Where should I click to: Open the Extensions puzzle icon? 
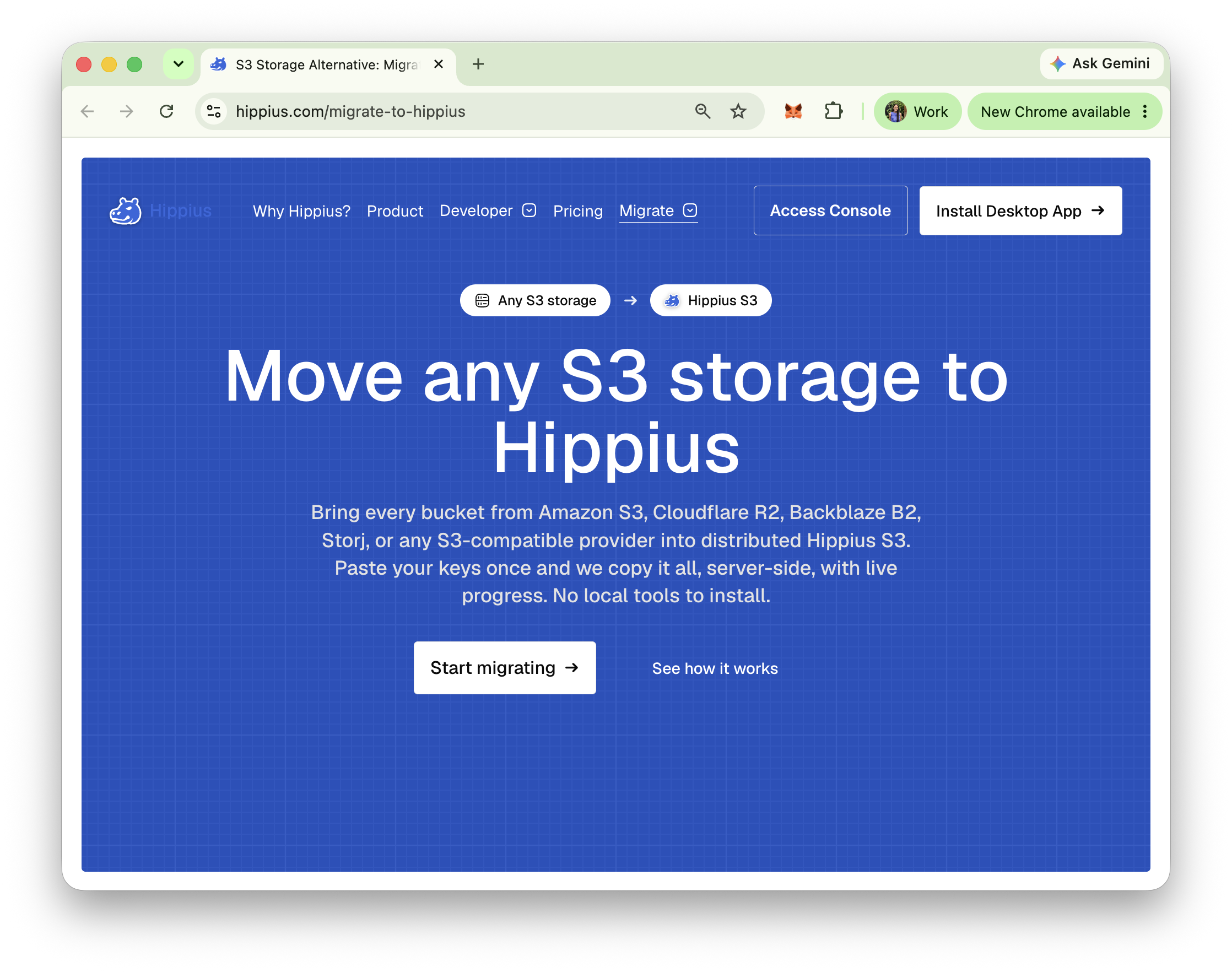(x=834, y=111)
